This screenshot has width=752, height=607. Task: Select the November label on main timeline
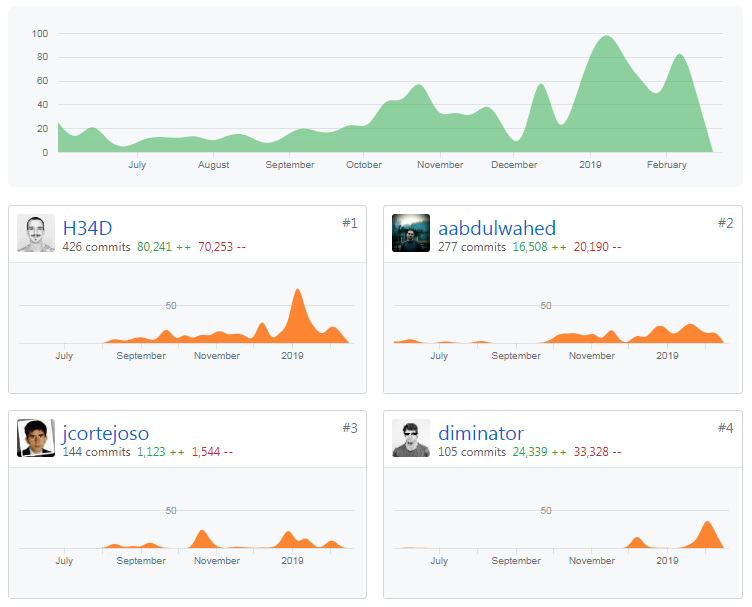(440, 165)
